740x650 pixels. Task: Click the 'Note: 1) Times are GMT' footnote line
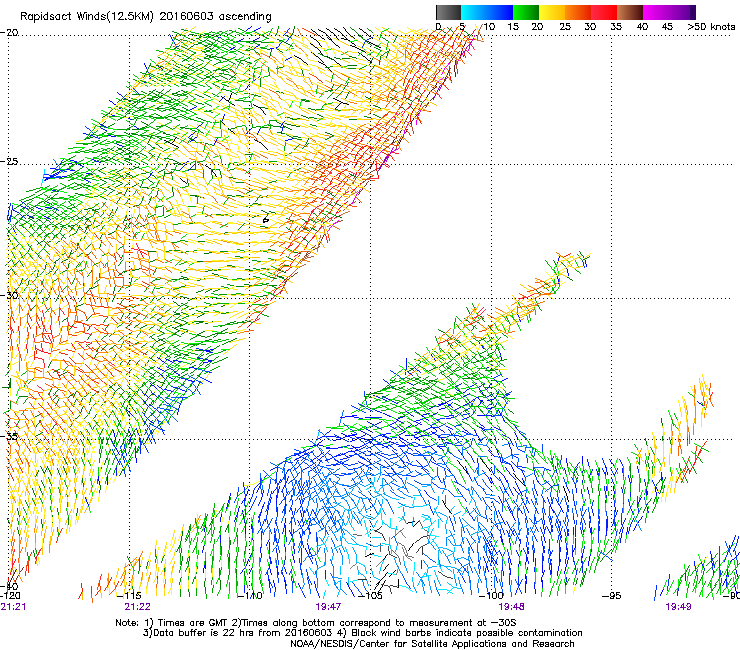point(316,623)
